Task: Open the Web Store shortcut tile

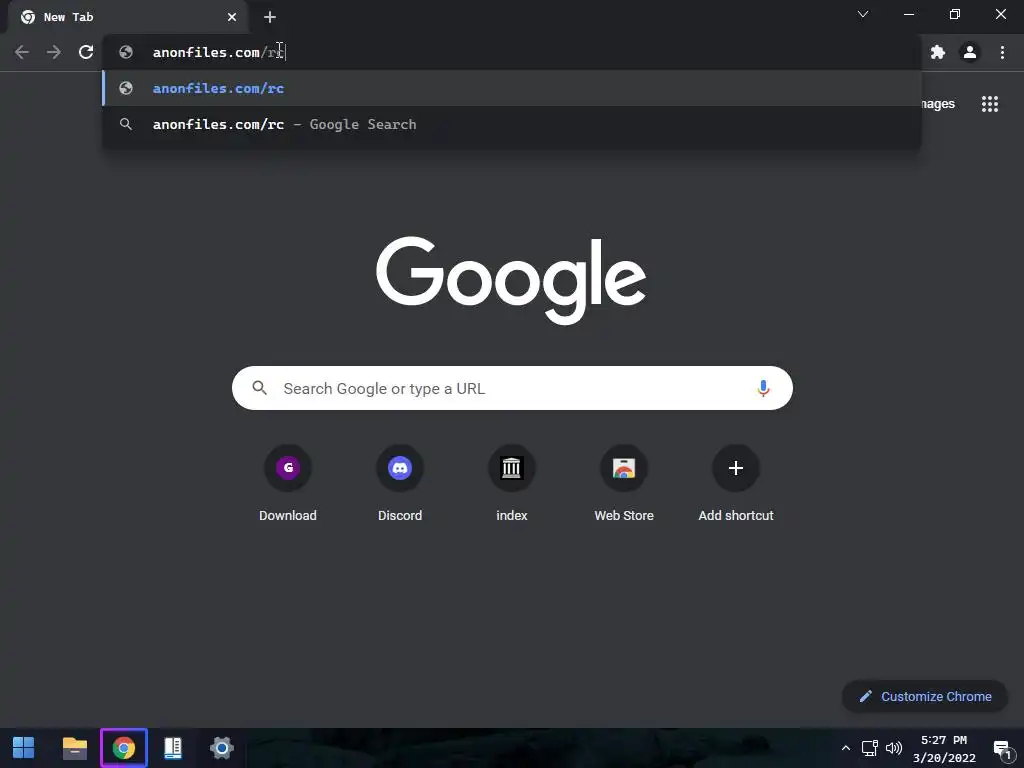Action: click(x=624, y=483)
